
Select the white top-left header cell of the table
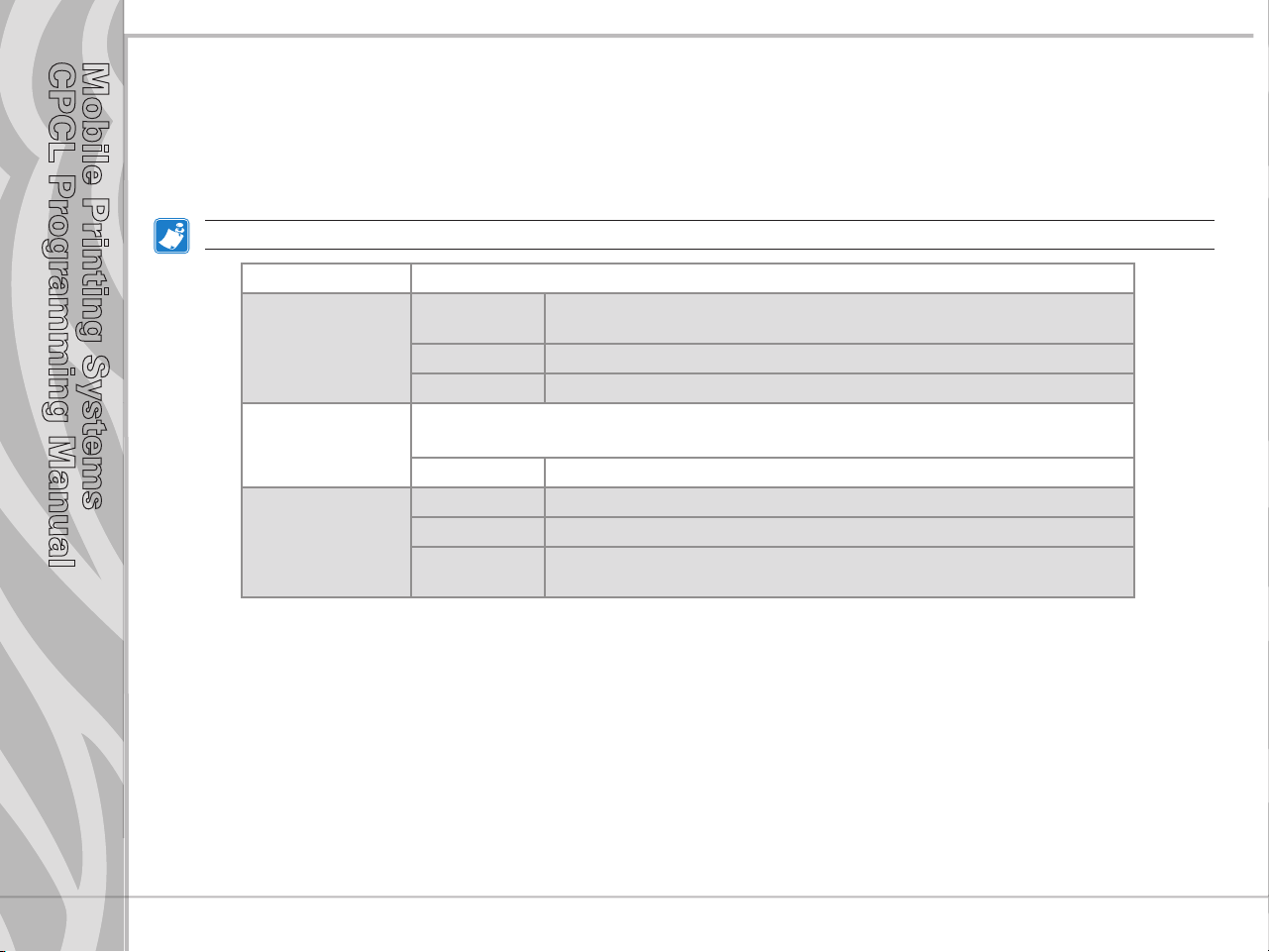pos(326,278)
